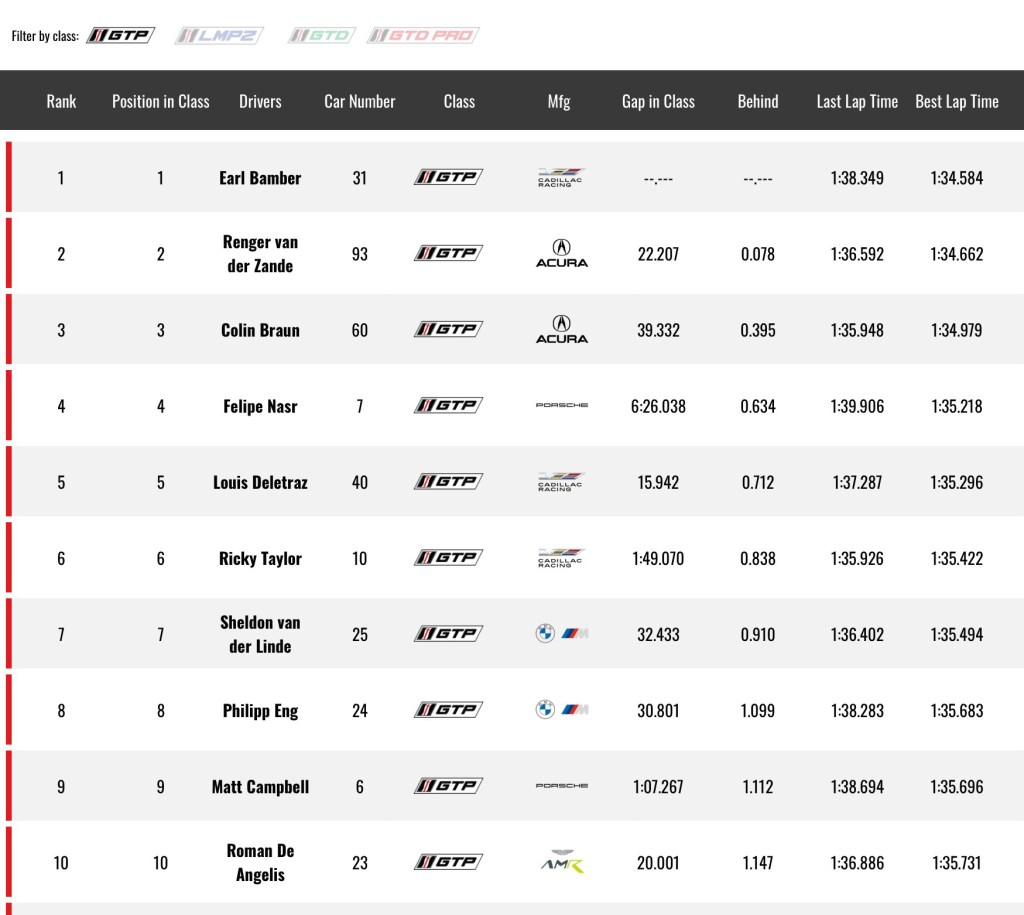1024x915 pixels.
Task: Click Porsche logo in Felipe Nasr row
Action: click(x=562, y=406)
